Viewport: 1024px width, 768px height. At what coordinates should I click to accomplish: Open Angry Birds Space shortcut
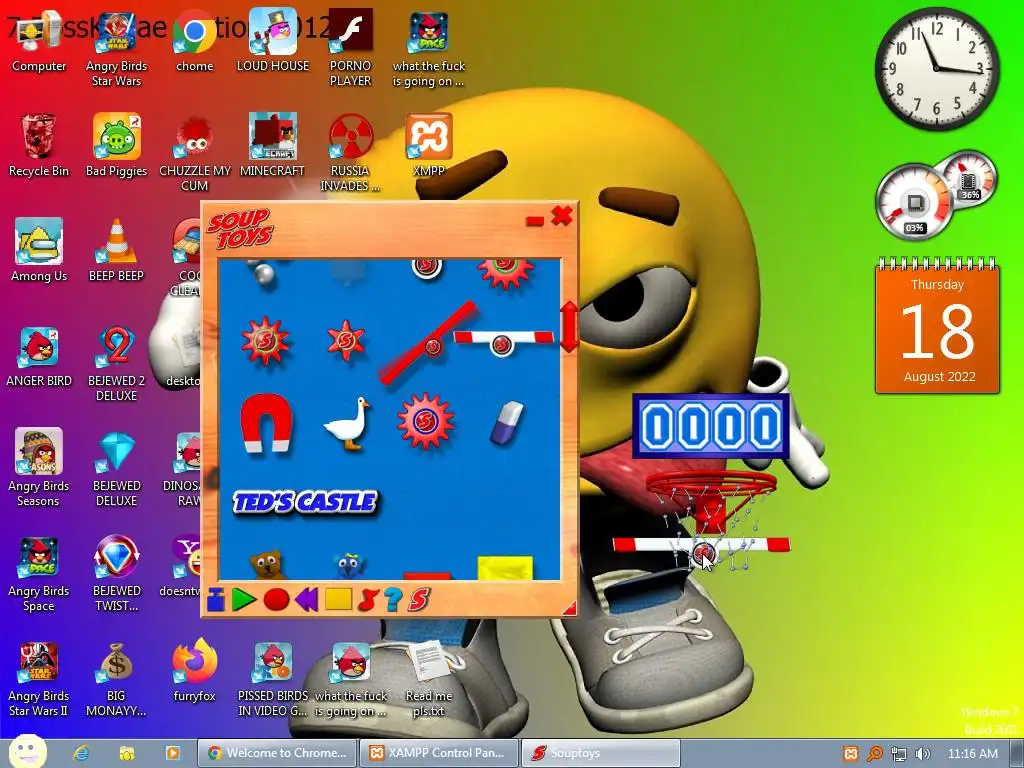39,575
